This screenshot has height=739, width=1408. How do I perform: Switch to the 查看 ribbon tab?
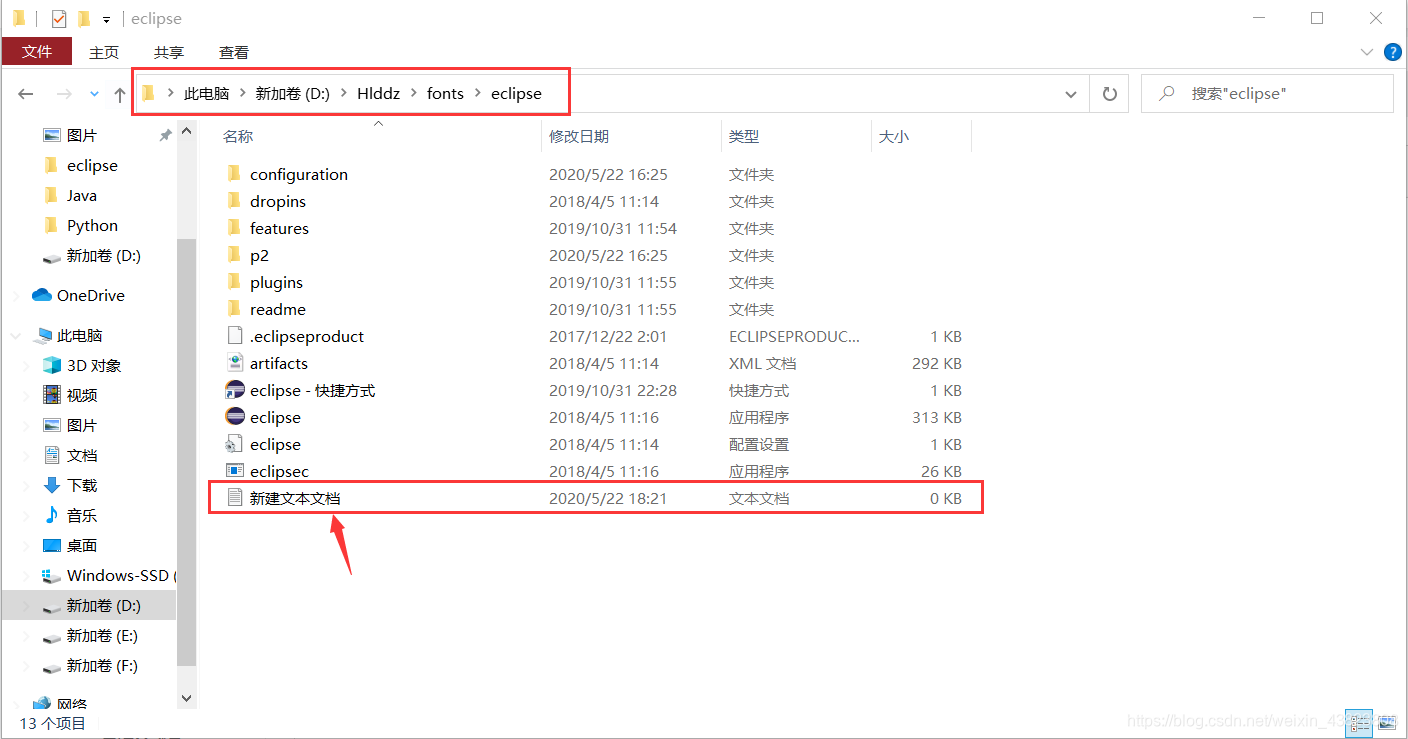tap(234, 52)
